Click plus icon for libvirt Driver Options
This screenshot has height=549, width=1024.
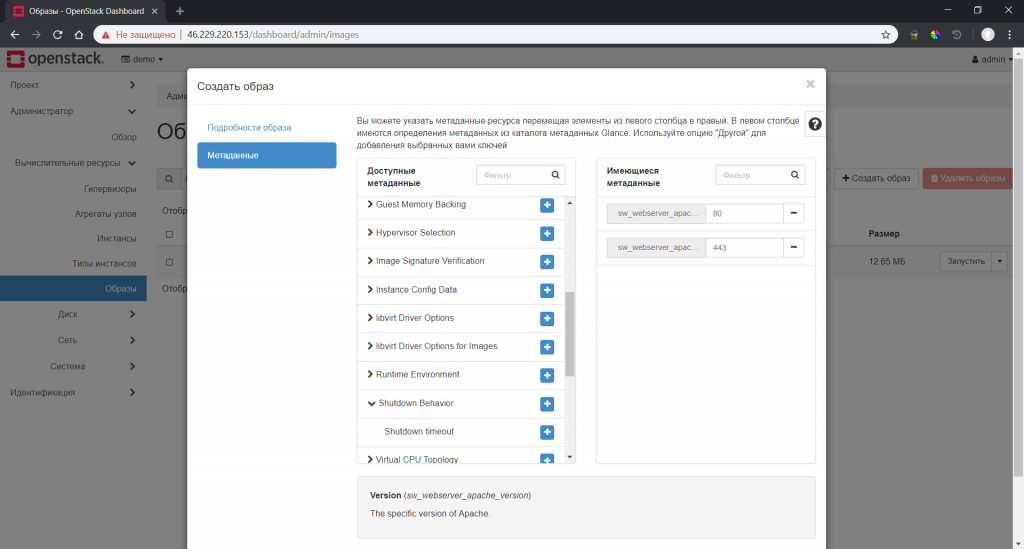coord(547,319)
